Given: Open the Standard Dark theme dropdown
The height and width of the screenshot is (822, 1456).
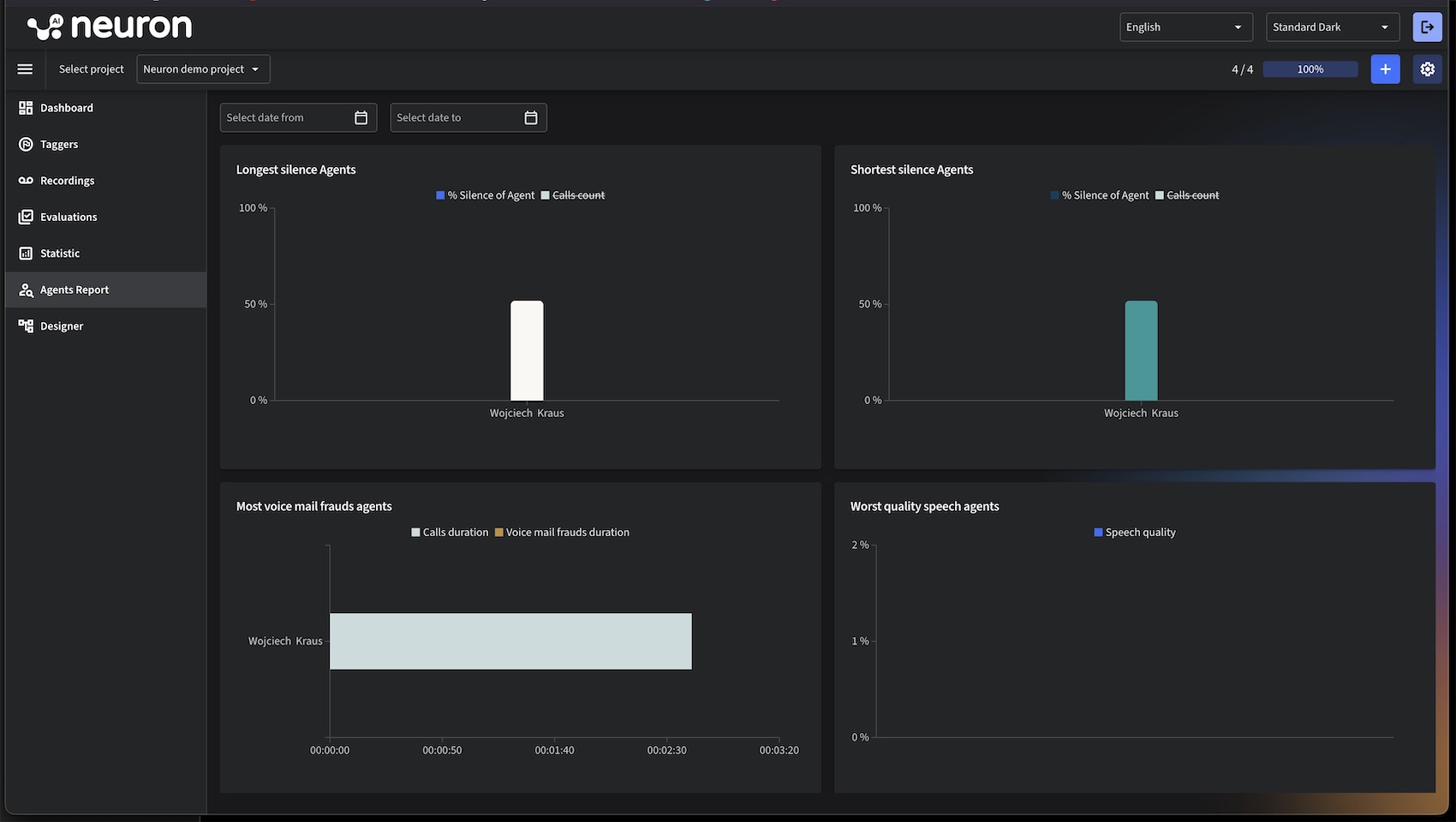Looking at the screenshot, I should click(1332, 27).
